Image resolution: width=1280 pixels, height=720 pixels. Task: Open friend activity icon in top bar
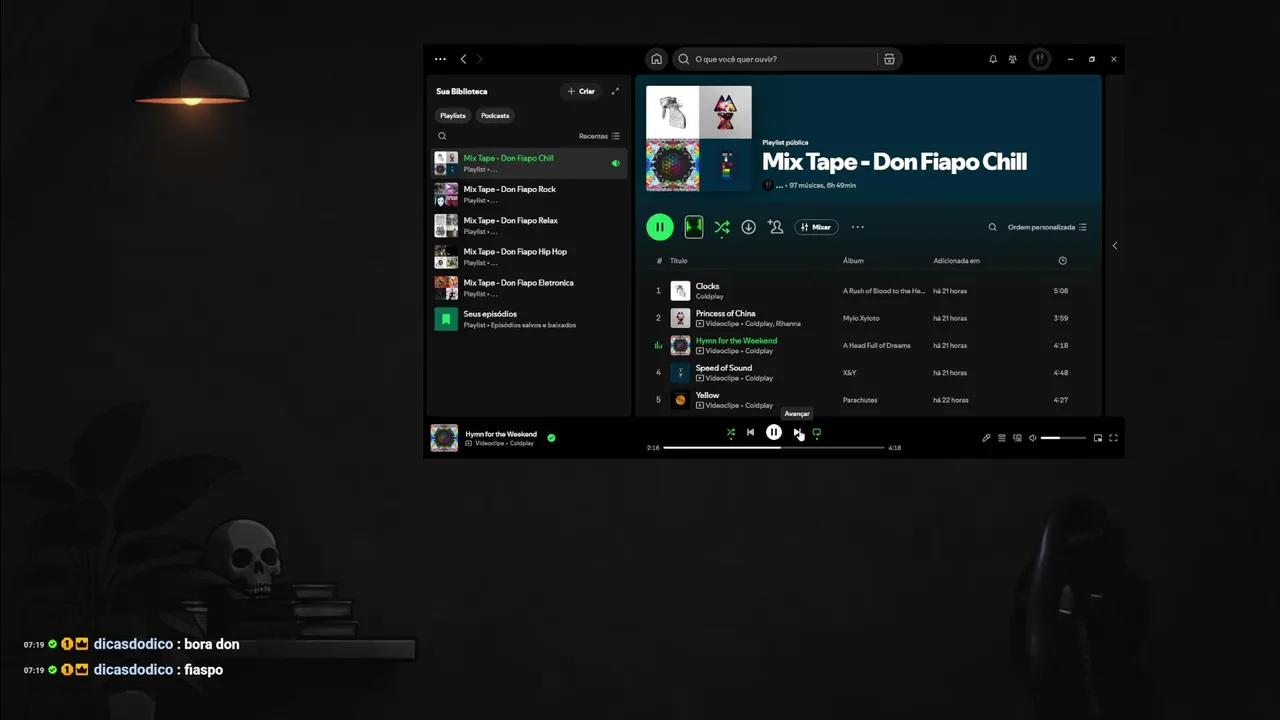(1013, 59)
